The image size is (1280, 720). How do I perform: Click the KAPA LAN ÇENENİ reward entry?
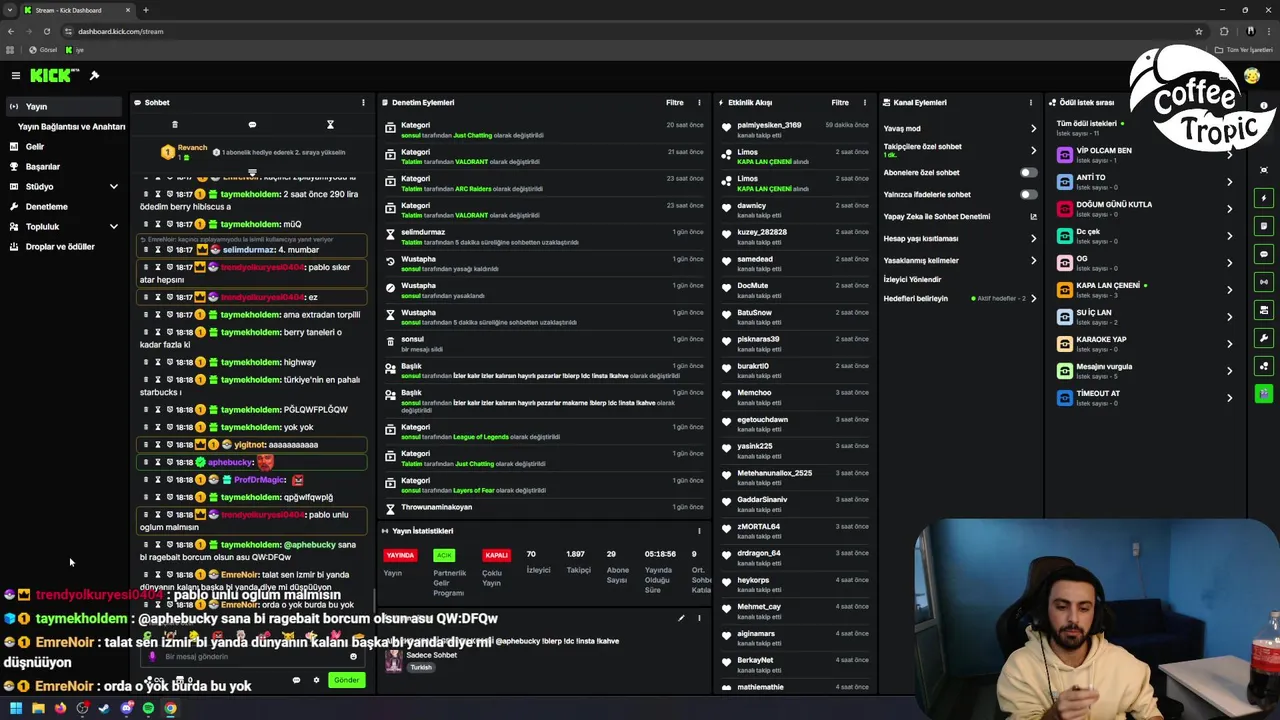(x=1144, y=290)
